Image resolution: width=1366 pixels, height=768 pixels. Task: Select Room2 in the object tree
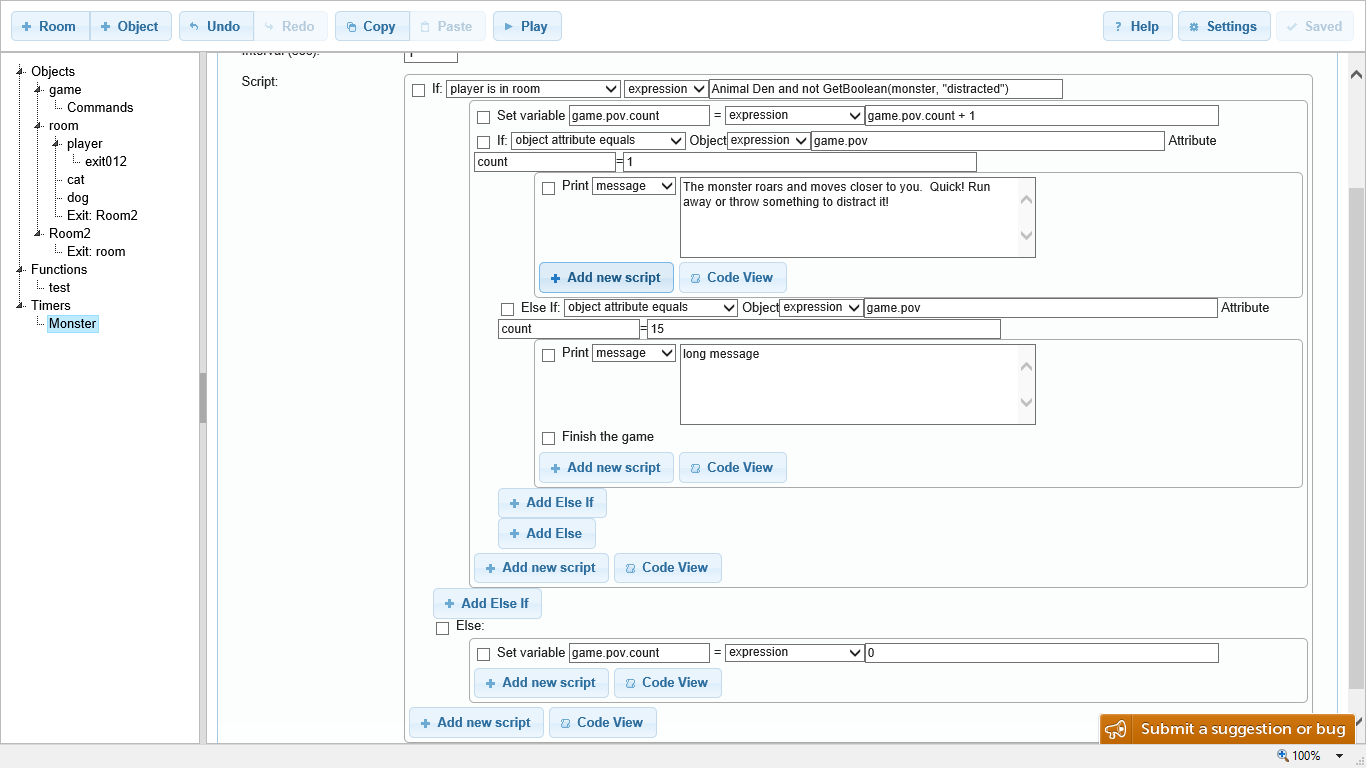click(70, 234)
